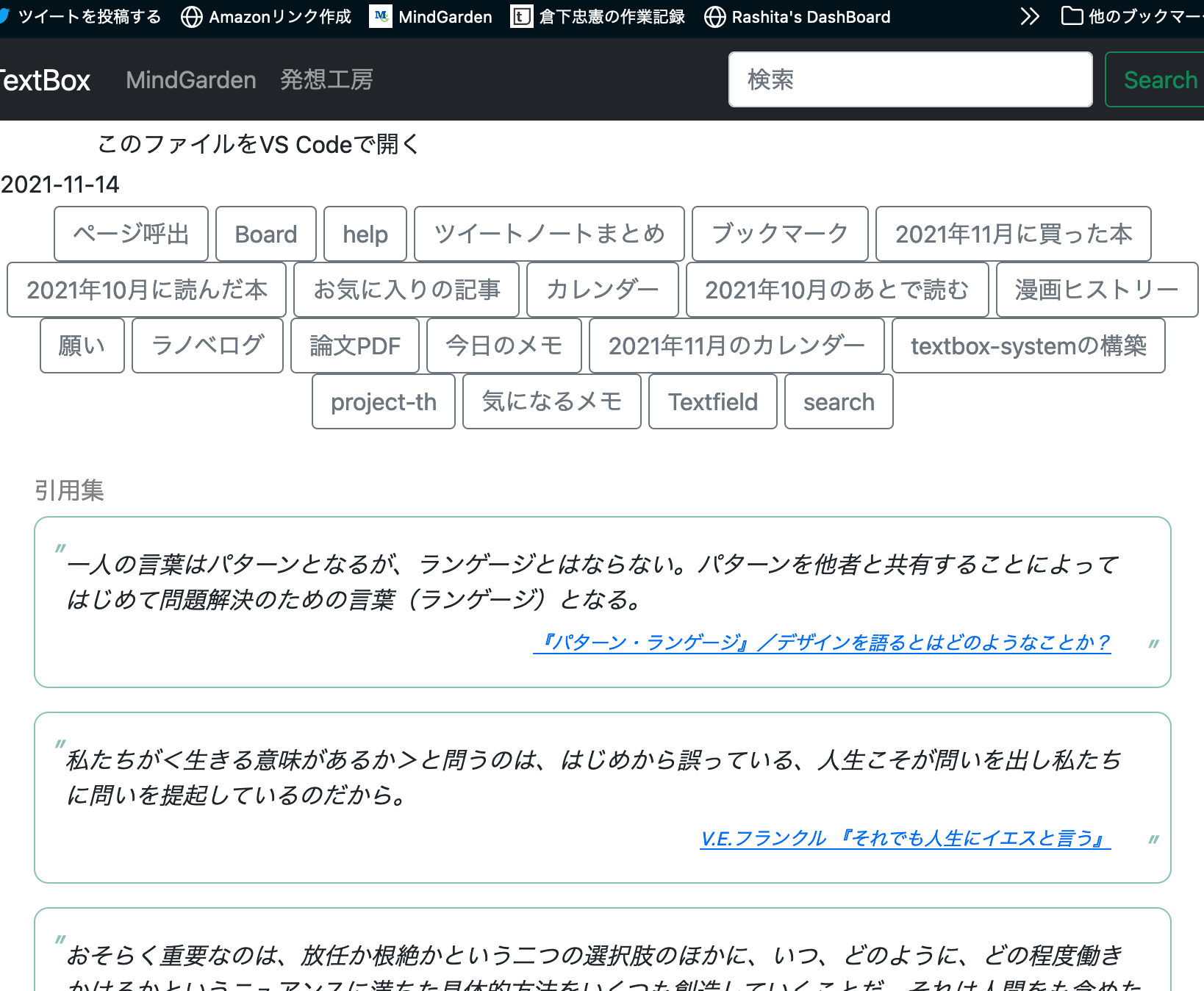Click the Amazonリンク作成 globe icon
Viewport: 1204px width, 991px height.
[x=191, y=16]
